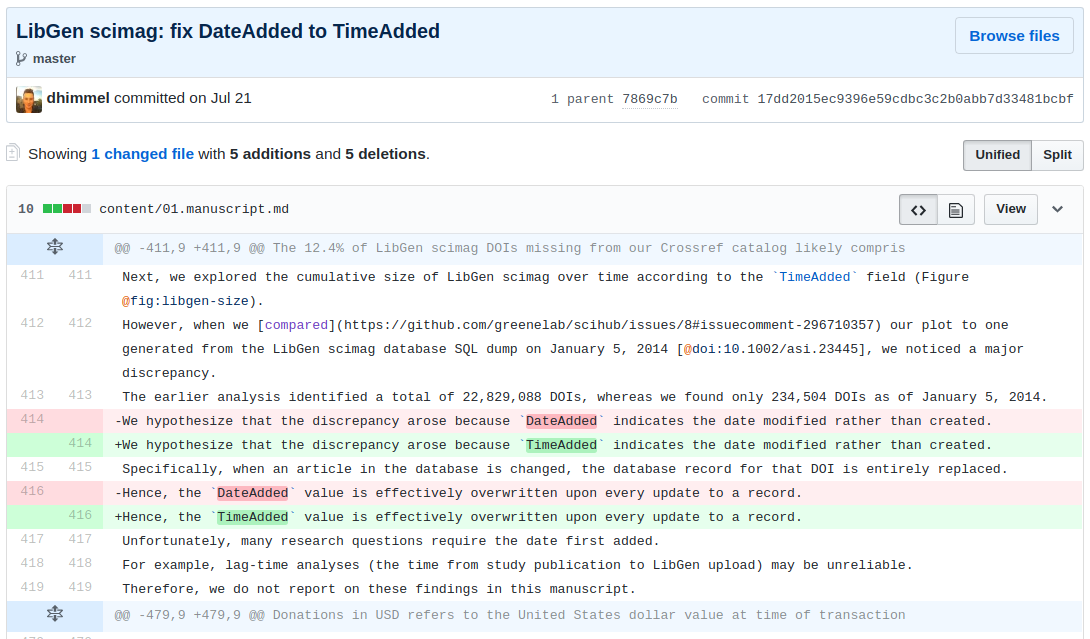Image resolution: width=1090 pixels, height=639 pixels.
Task: Expand hidden lines above line 411
Action: (55, 247)
